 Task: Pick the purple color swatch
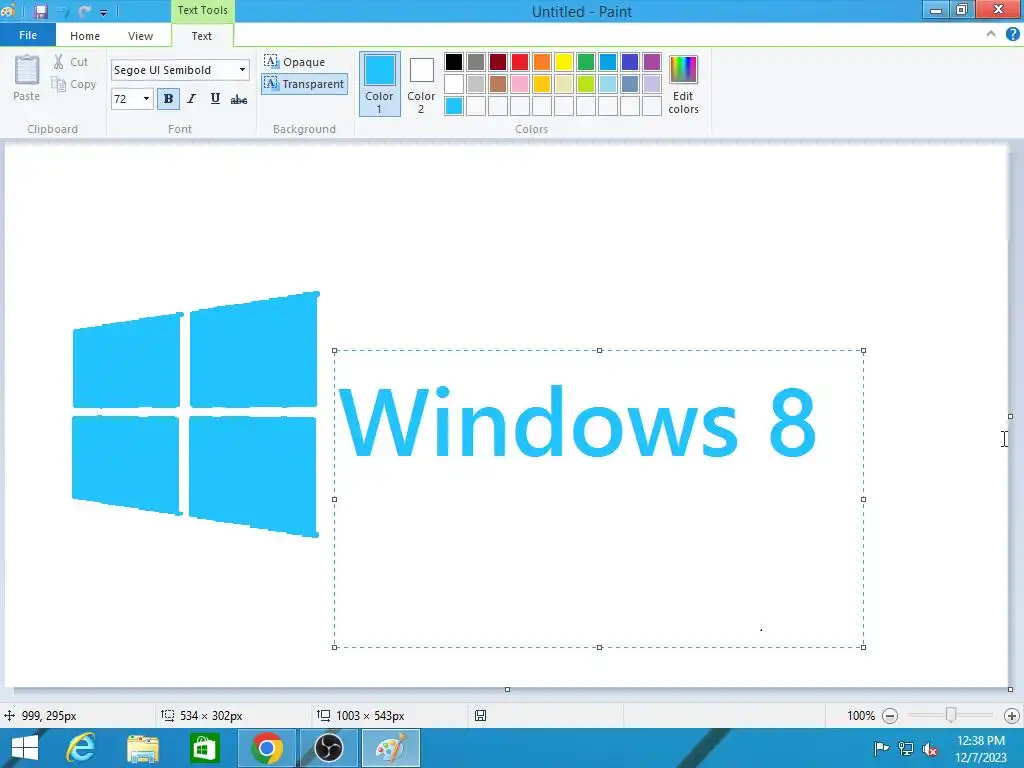[x=652, y=62]
